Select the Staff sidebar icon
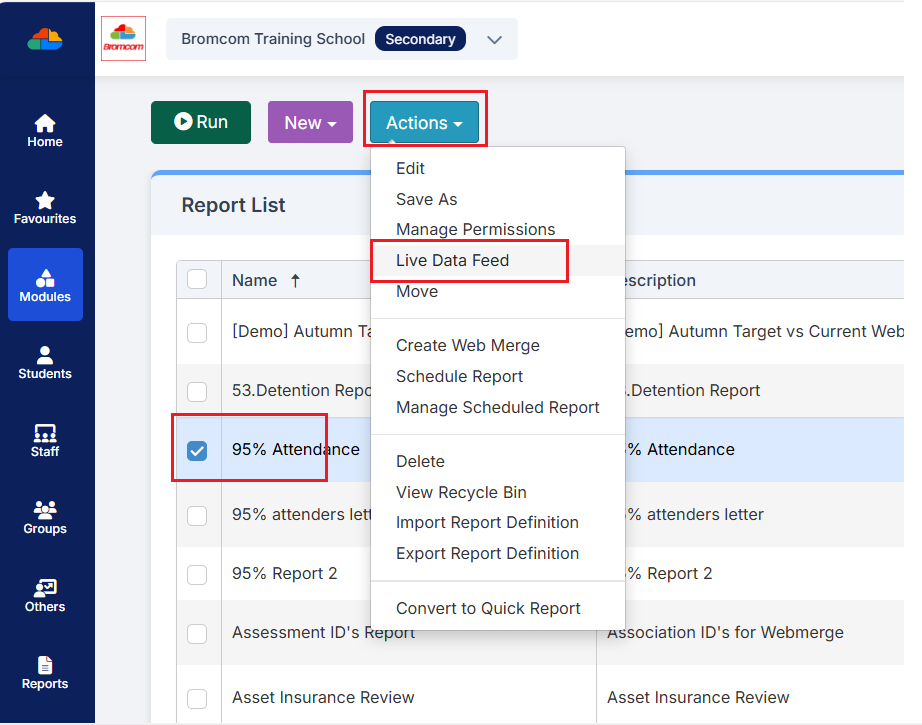The height and width of the screenshot is (725, 922). pyautogui.click(x=44, y=437)
